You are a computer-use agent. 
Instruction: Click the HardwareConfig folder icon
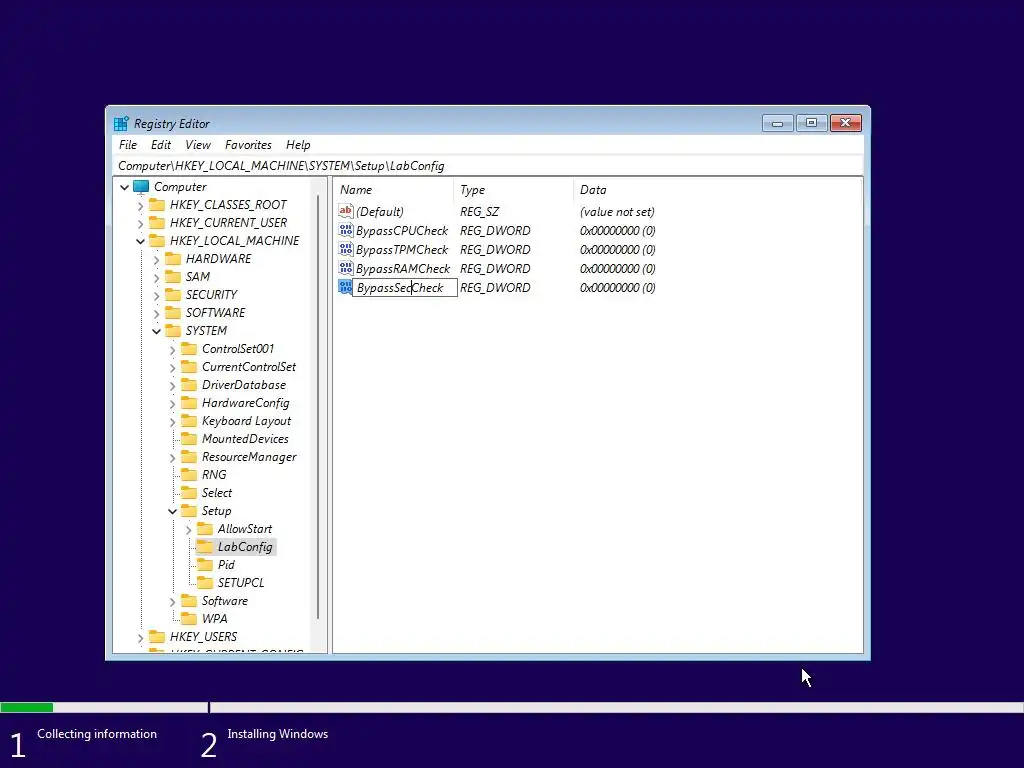[x=189, y=403]
